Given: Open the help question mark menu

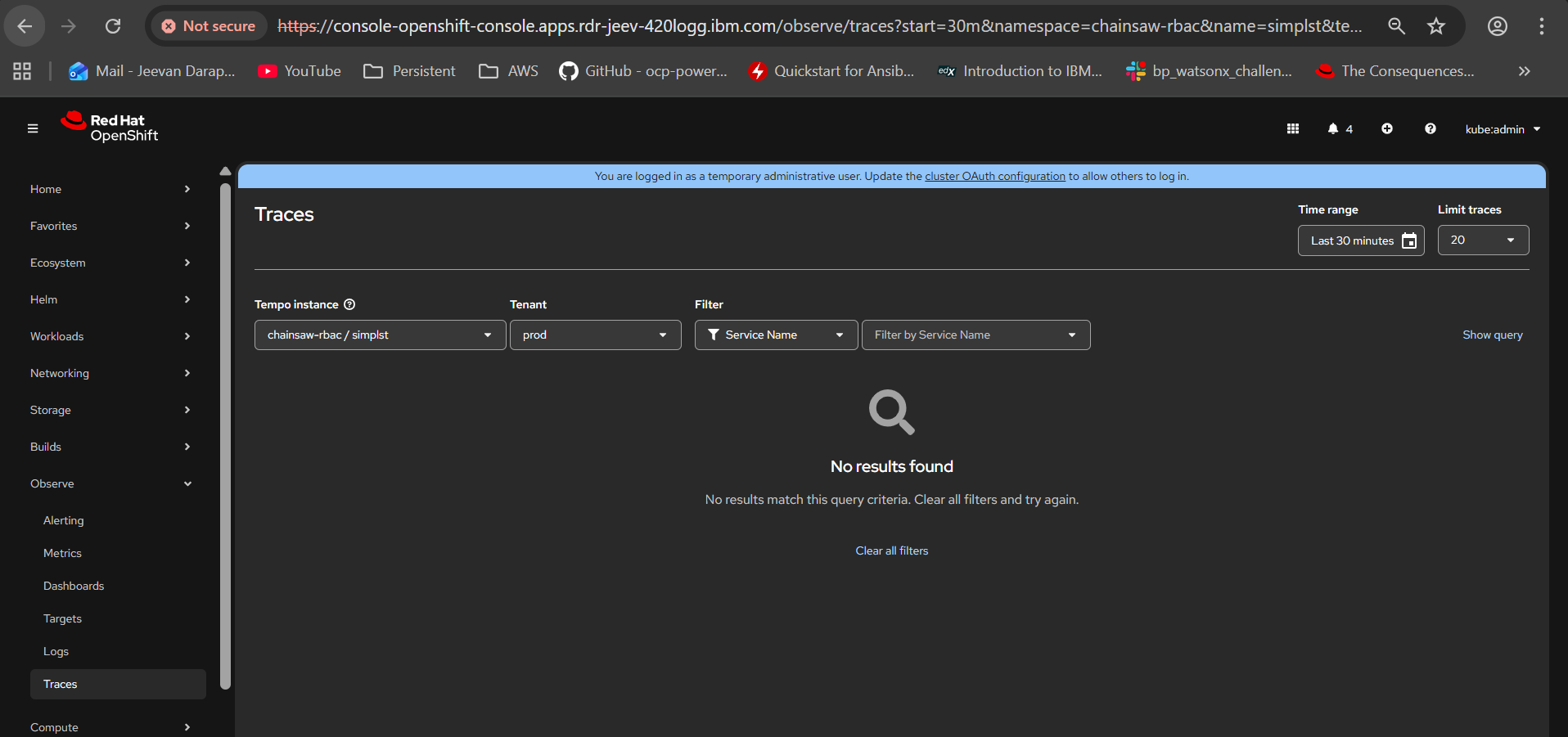Looking at the screenshot, I should pyautogui.click(x=1431, y=128).
